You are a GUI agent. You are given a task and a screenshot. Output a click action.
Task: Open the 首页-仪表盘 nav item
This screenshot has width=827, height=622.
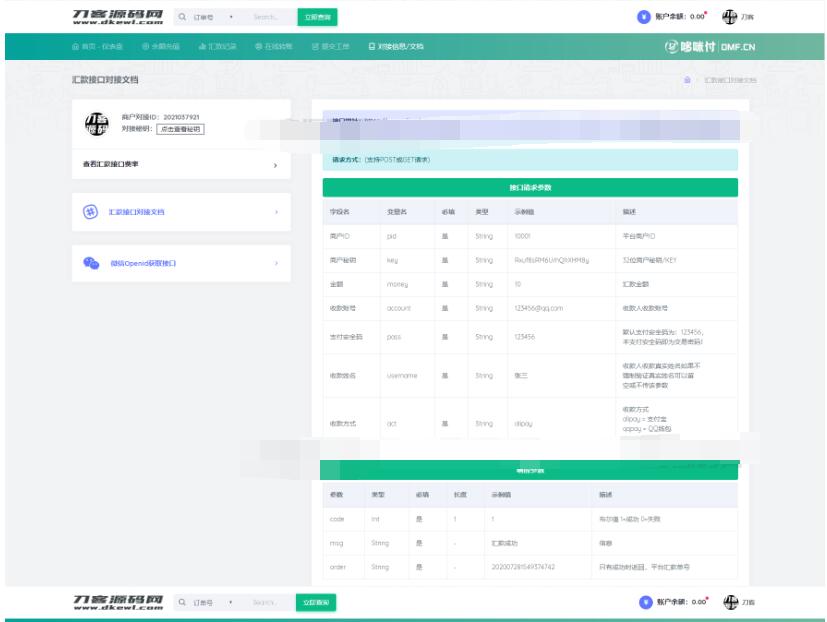click(x=98, y=46)
